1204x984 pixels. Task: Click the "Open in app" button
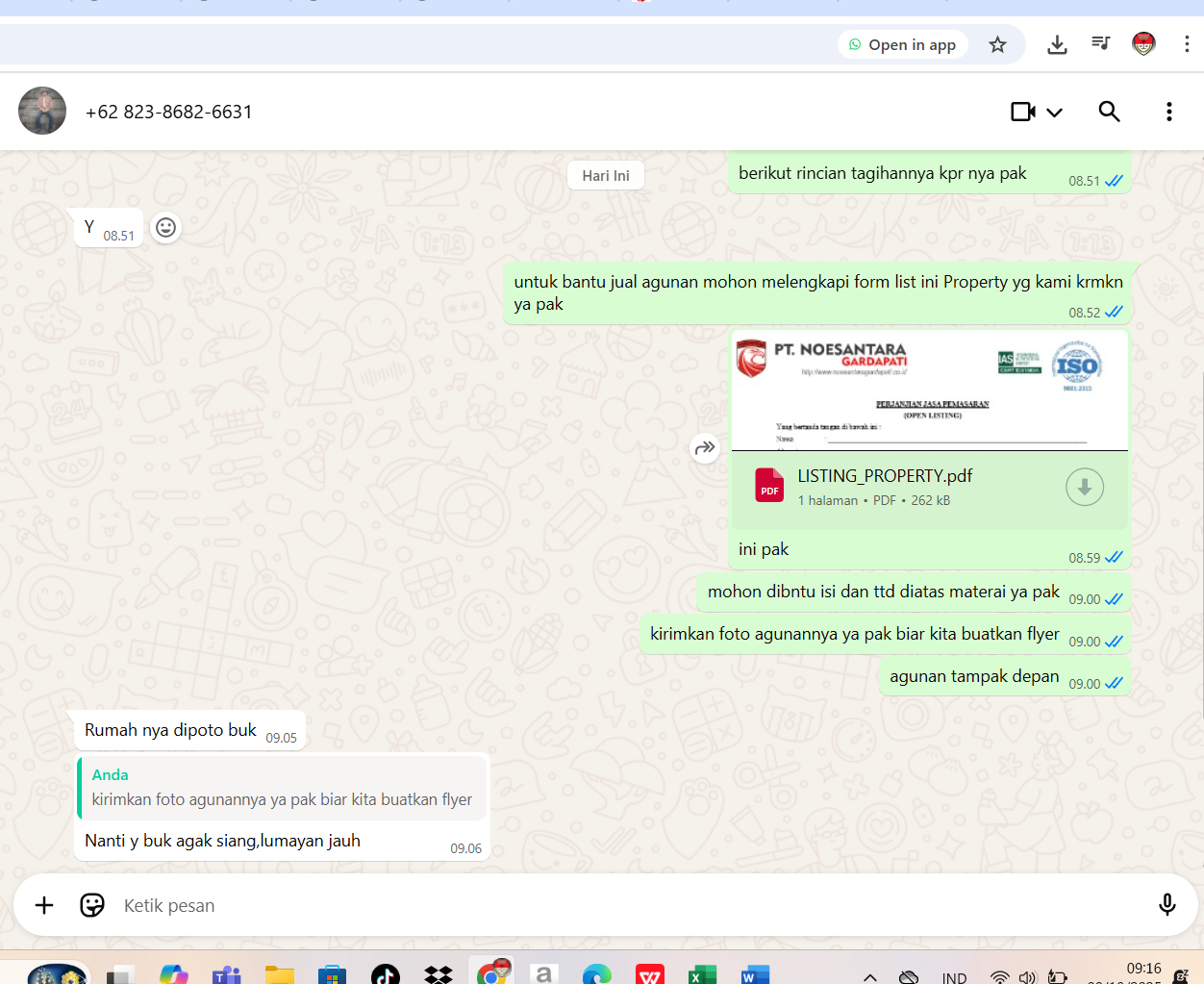pos(902,44)
